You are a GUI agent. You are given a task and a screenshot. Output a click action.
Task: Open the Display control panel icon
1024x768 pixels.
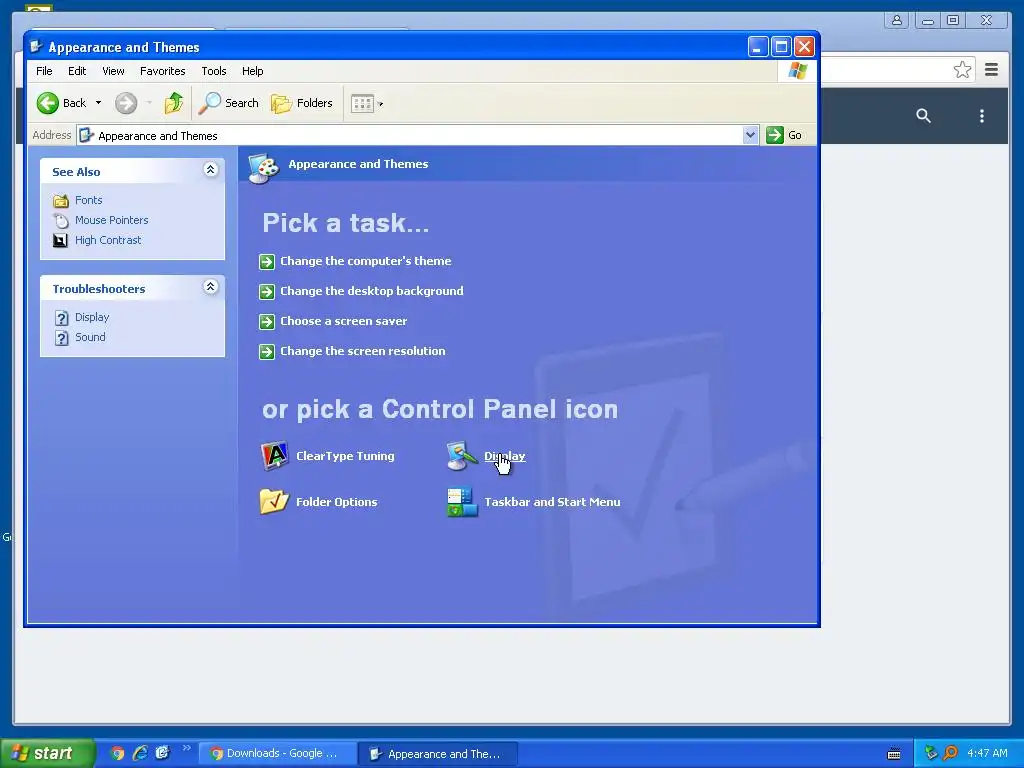[x=462, y=455]
